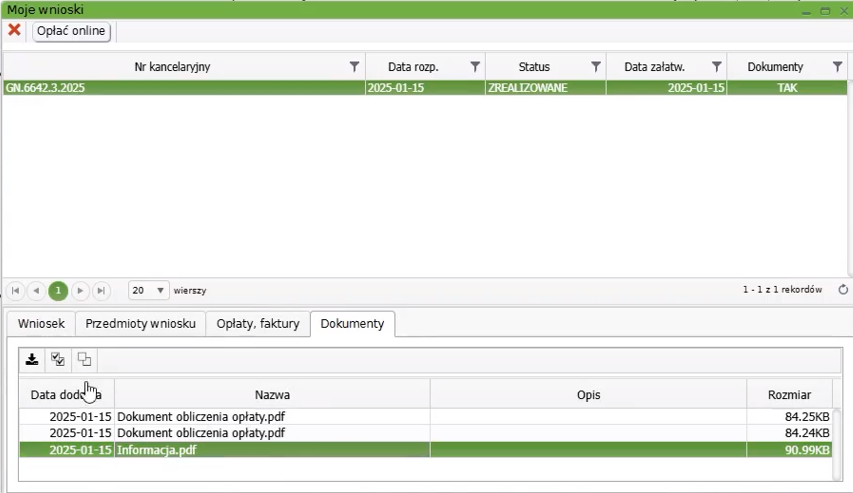This screenshot has height=493, width=853.
Task: Switch to the Wniosek tab
Action: click(x=41, y=324)
